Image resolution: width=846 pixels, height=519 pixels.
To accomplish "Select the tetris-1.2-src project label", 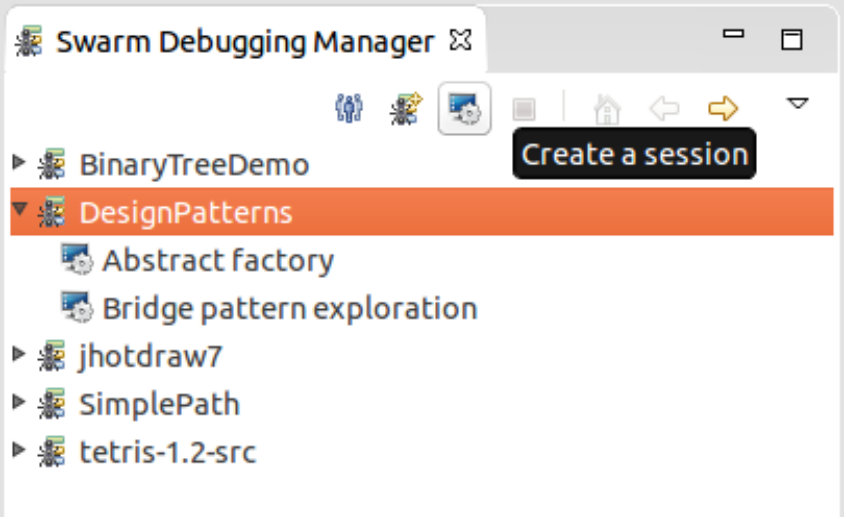I will coord(168,452).
